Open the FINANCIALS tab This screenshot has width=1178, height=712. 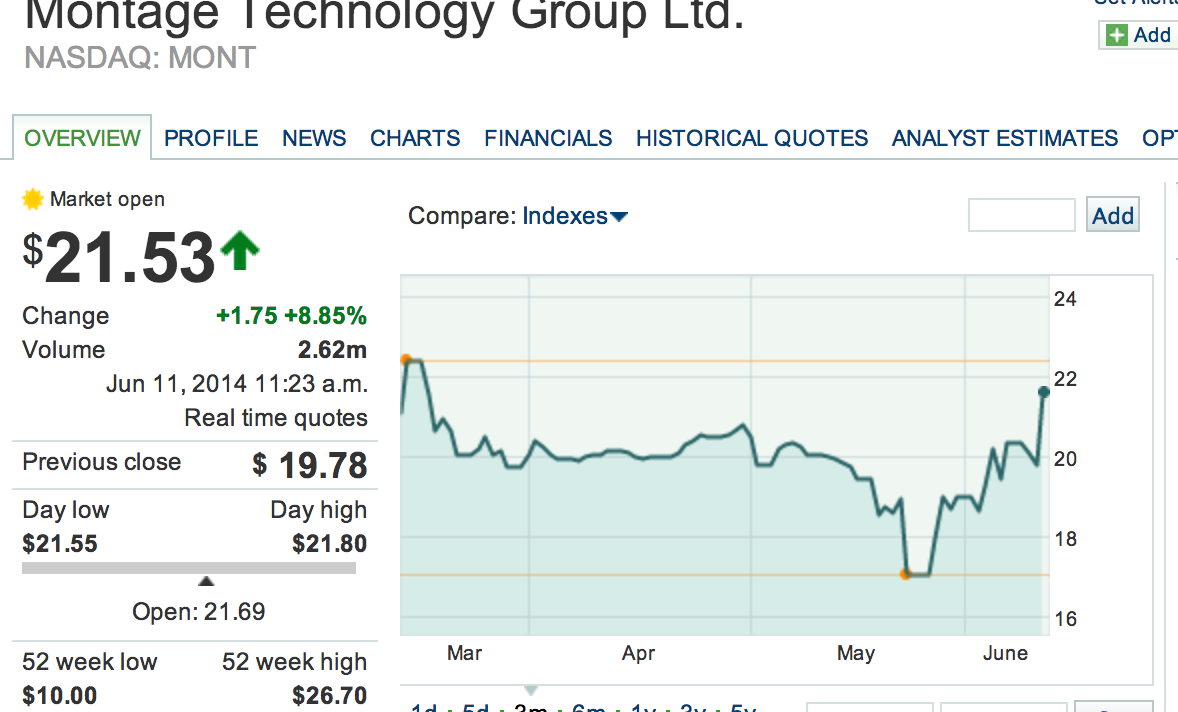(x=548, y=138)
